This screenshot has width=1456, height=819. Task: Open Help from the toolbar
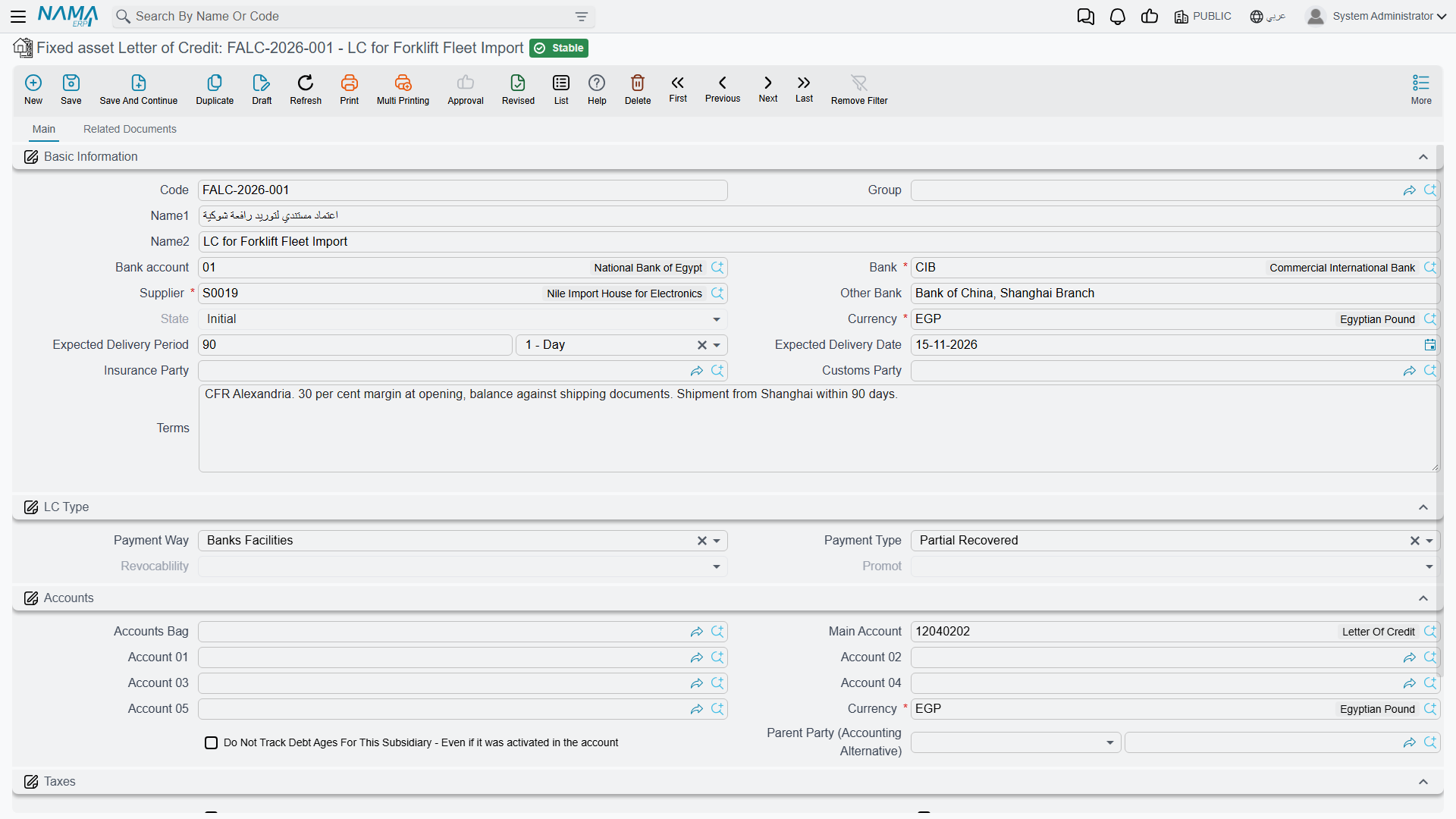click(597, 89)
